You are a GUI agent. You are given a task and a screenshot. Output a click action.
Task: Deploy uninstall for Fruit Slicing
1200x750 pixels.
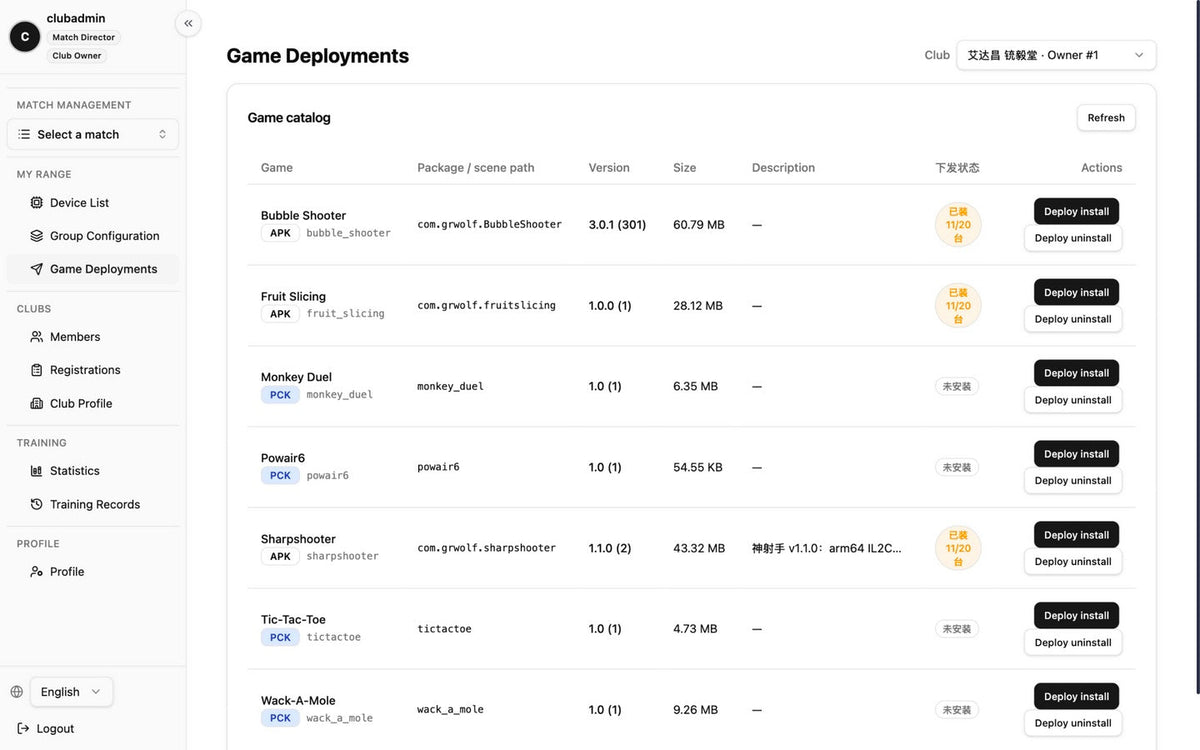1073,319
